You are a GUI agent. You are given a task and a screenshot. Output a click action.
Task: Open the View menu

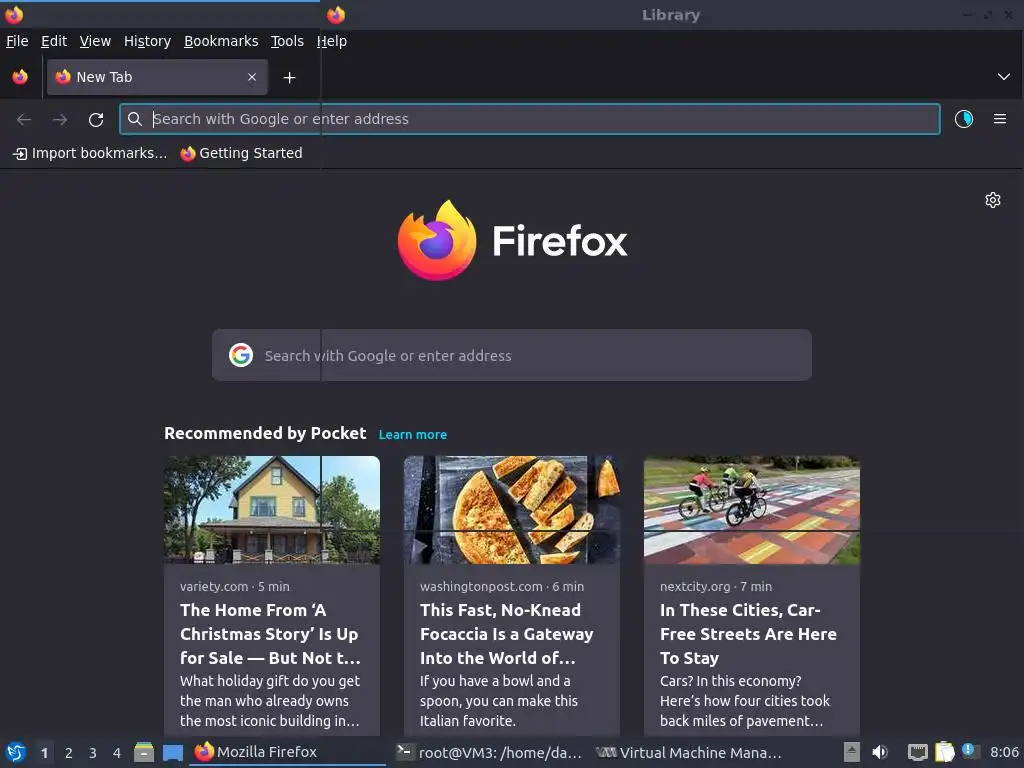tap(95, 41)
